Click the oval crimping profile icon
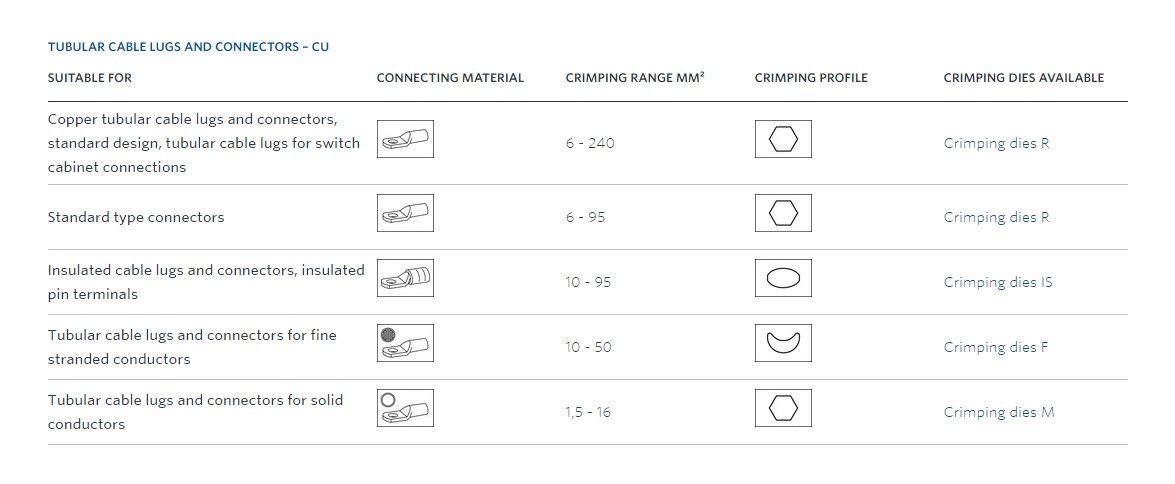The width and height of the screenshot is (1175, 484). coord(783,278)
